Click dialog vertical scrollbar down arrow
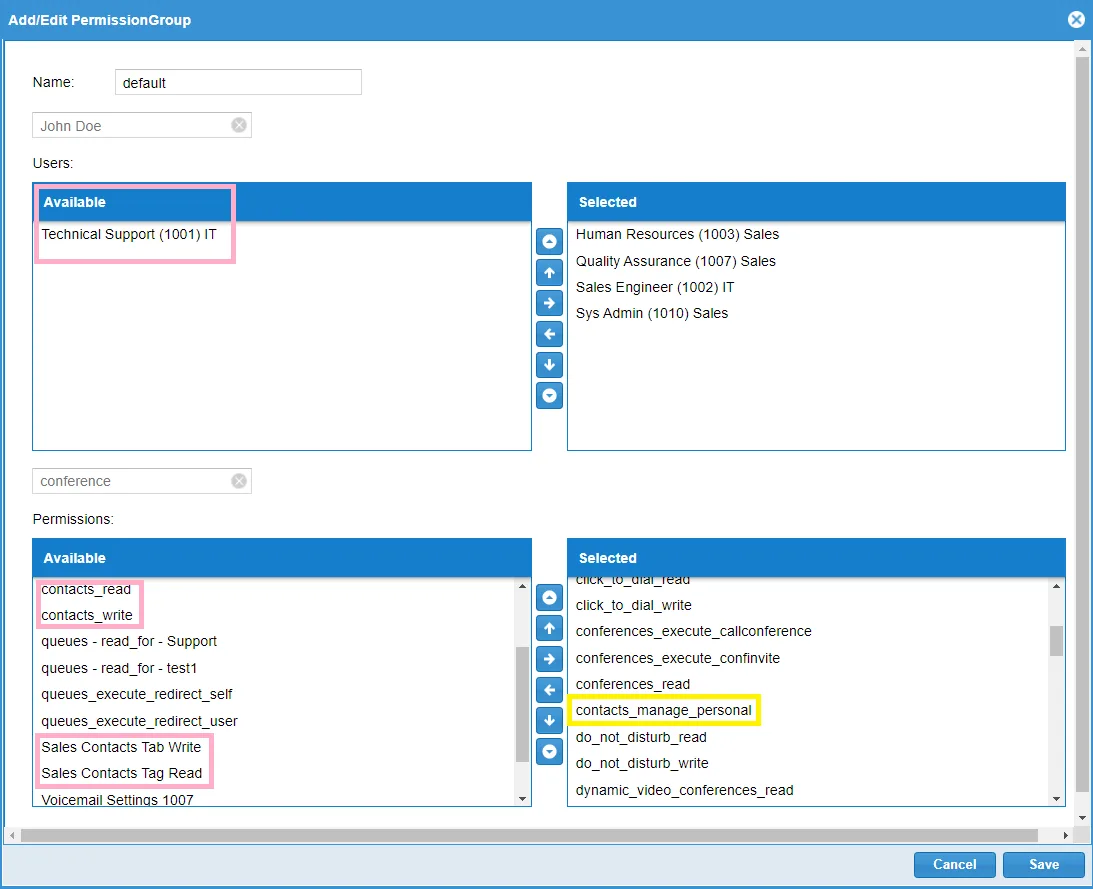1093x889 pixels. [x=1082, y=817]
